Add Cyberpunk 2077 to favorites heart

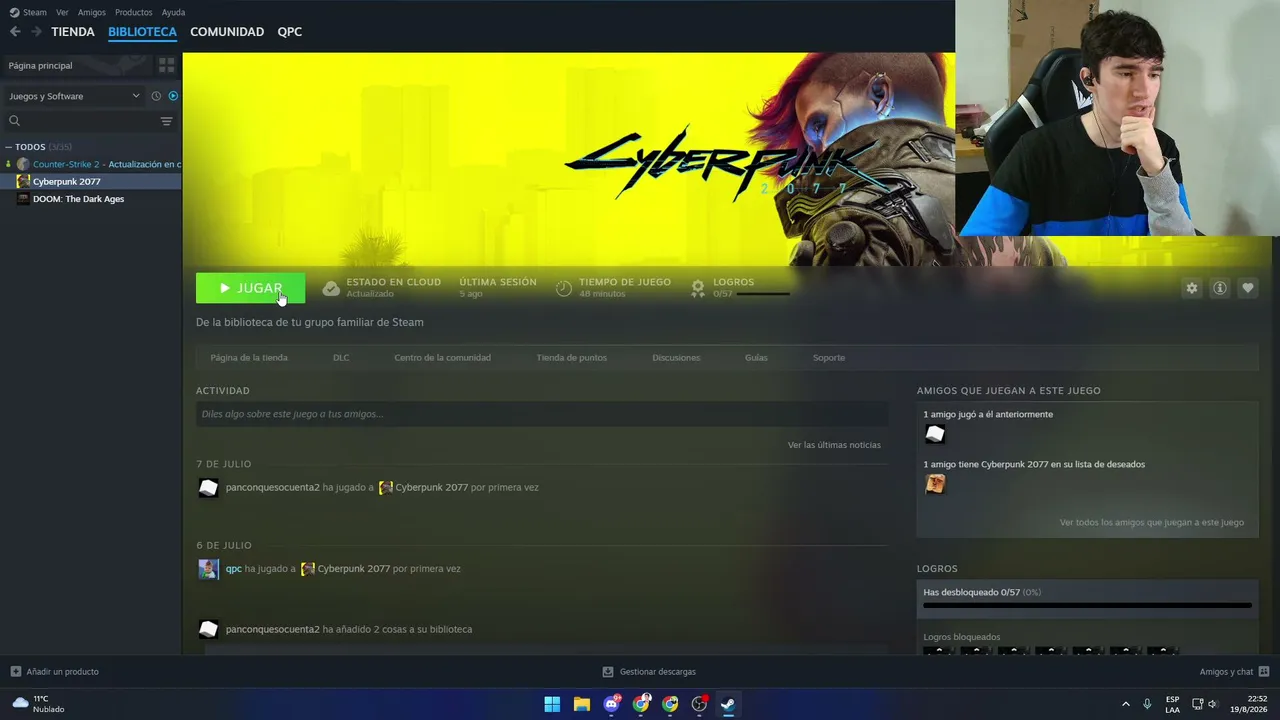(x=1247, y=288)
